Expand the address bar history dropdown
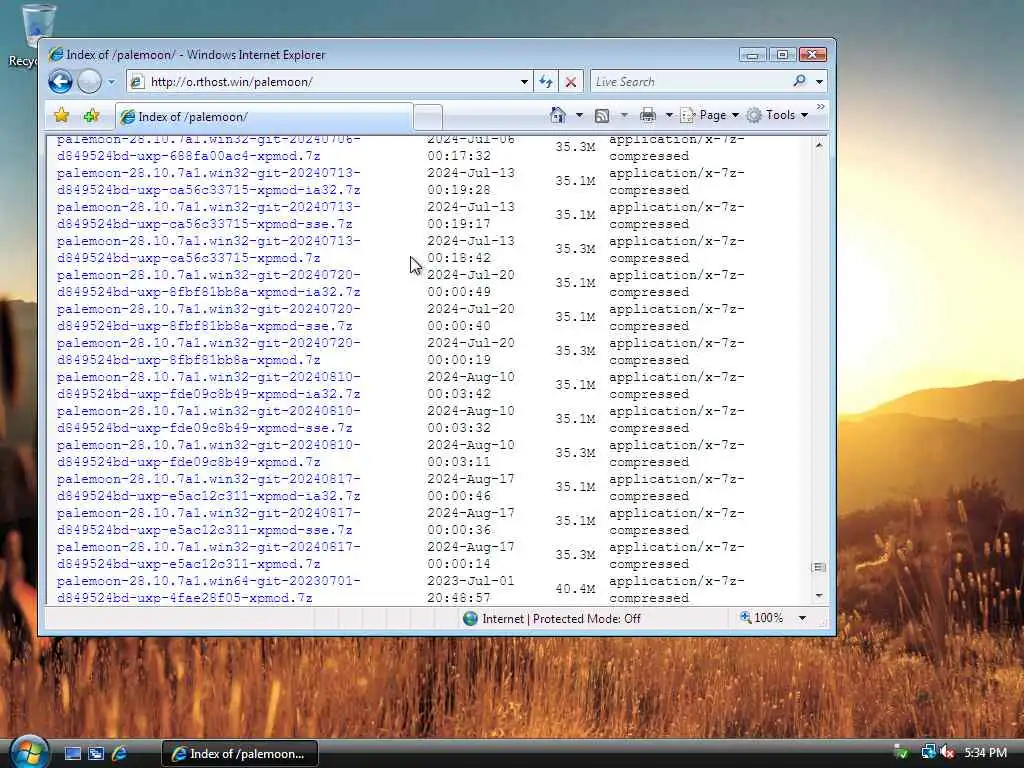The width and height of the screenshot is (1024, 768). tap(524, 82)
